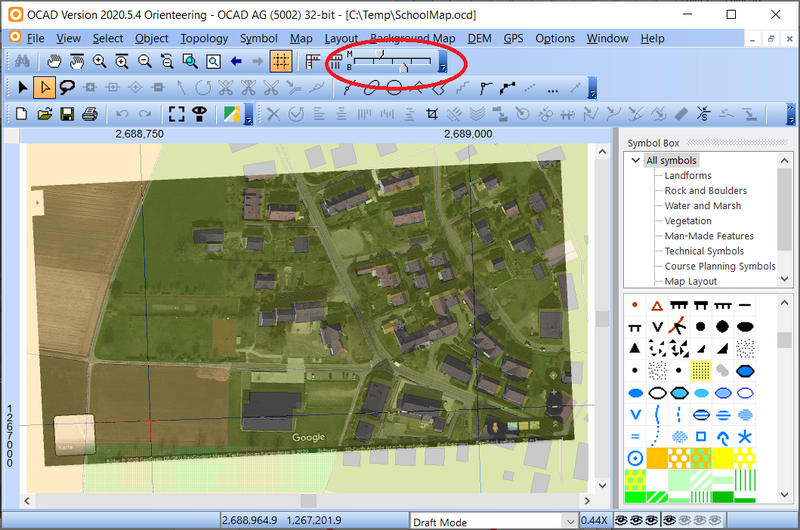Select Course Planning Symbols category

click(x=720, y=266)
